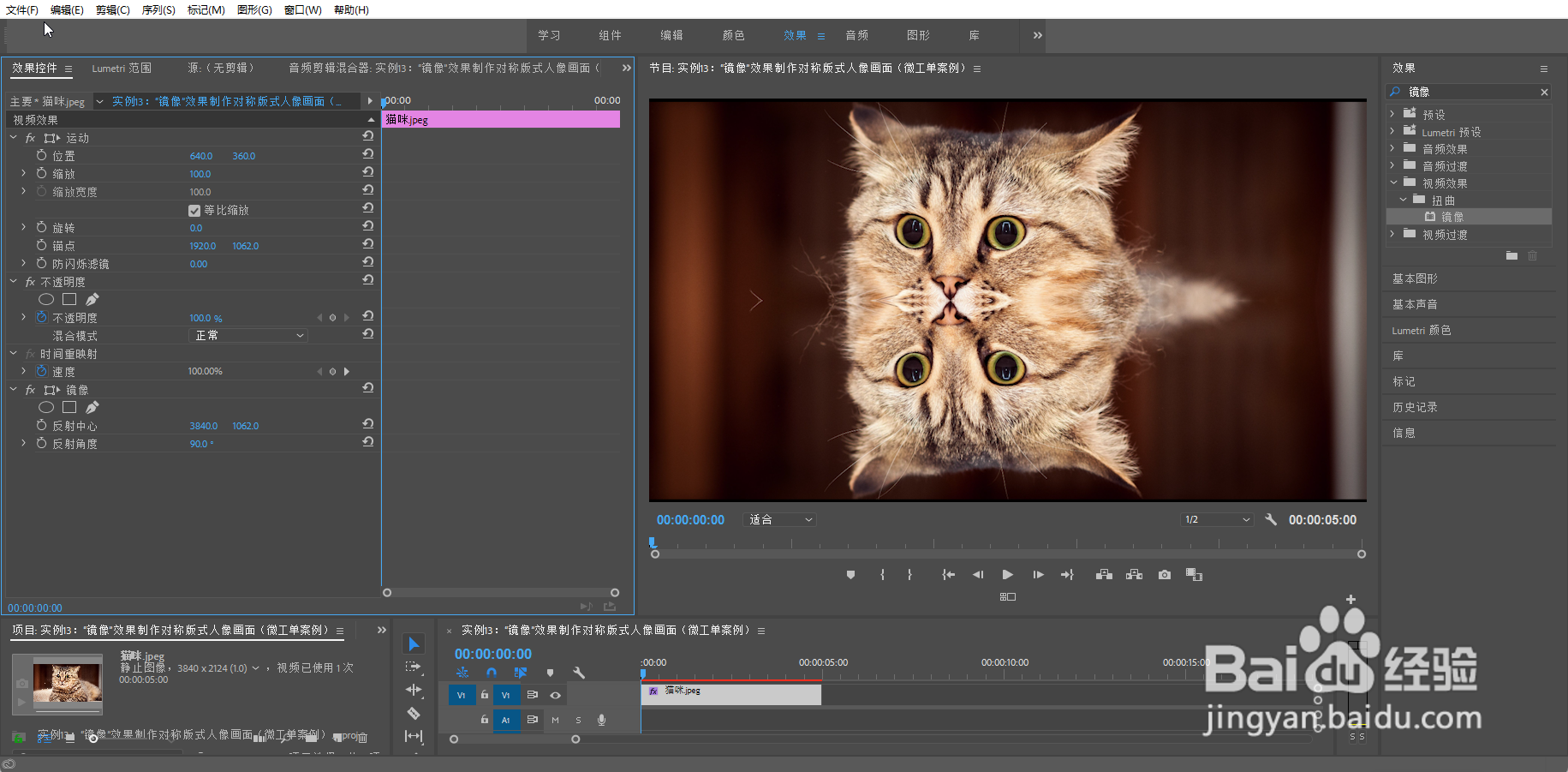Expand the 视频过渡 folder in Effects
Viewport: 1568px width, 772px height.
pyautogui.click(x=1392, y=234)
